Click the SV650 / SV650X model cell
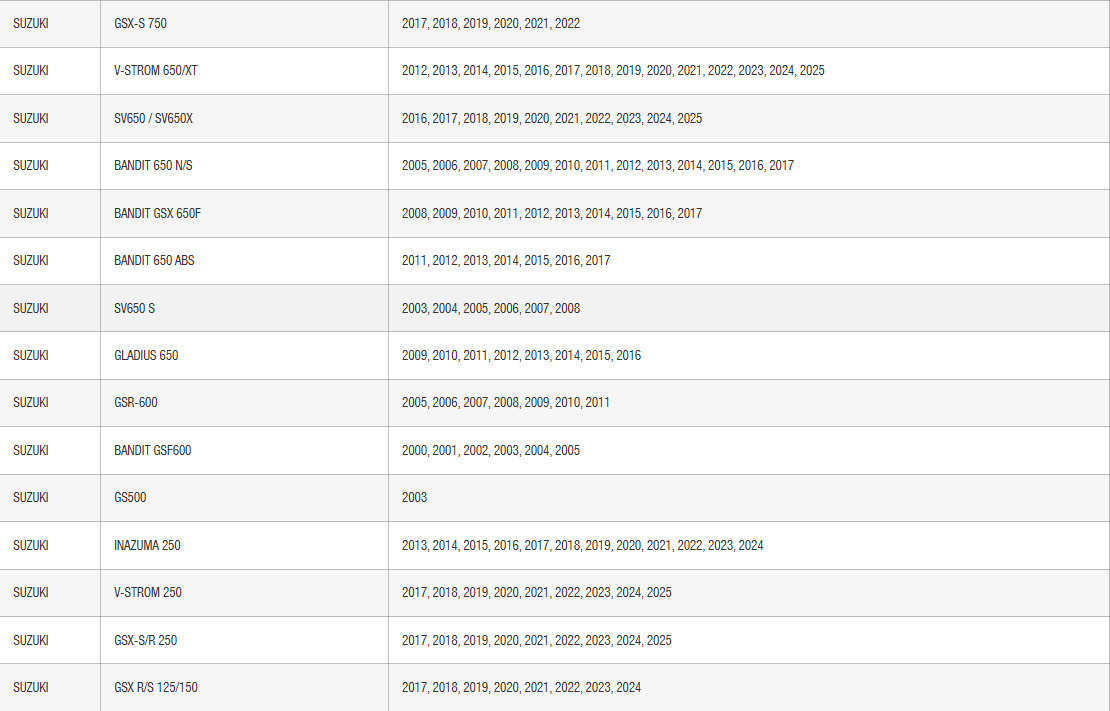This screenshot has width=1110, height=711. [153, 118]
